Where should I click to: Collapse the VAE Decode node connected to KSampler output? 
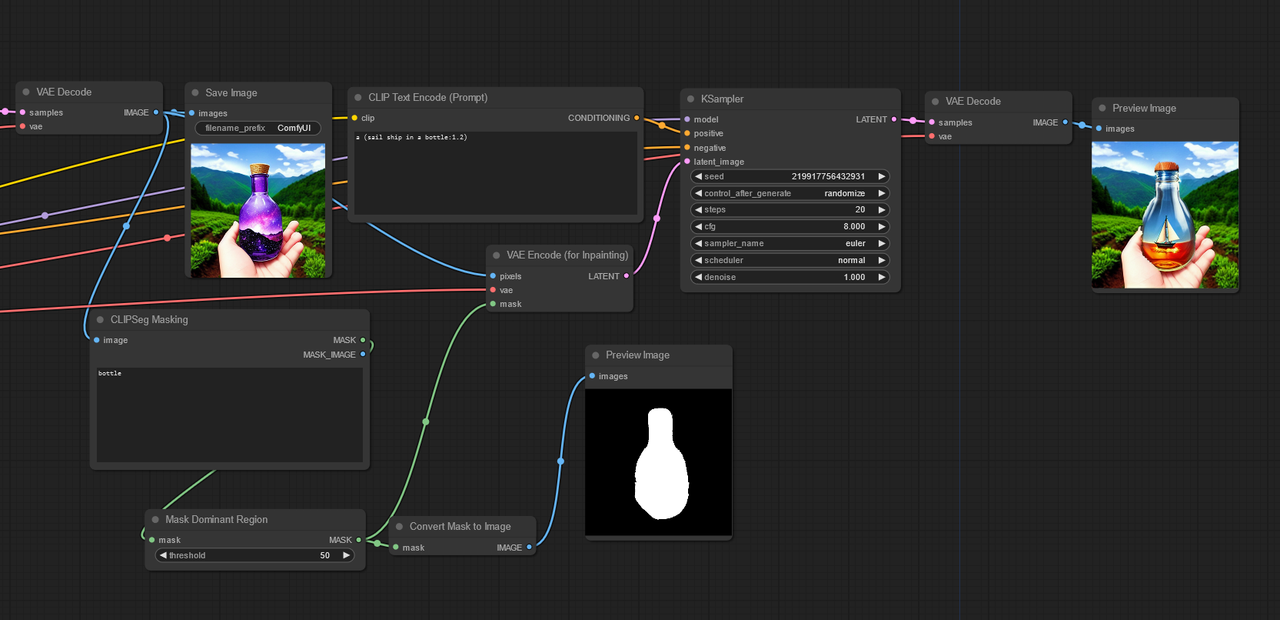coord(935,101)
